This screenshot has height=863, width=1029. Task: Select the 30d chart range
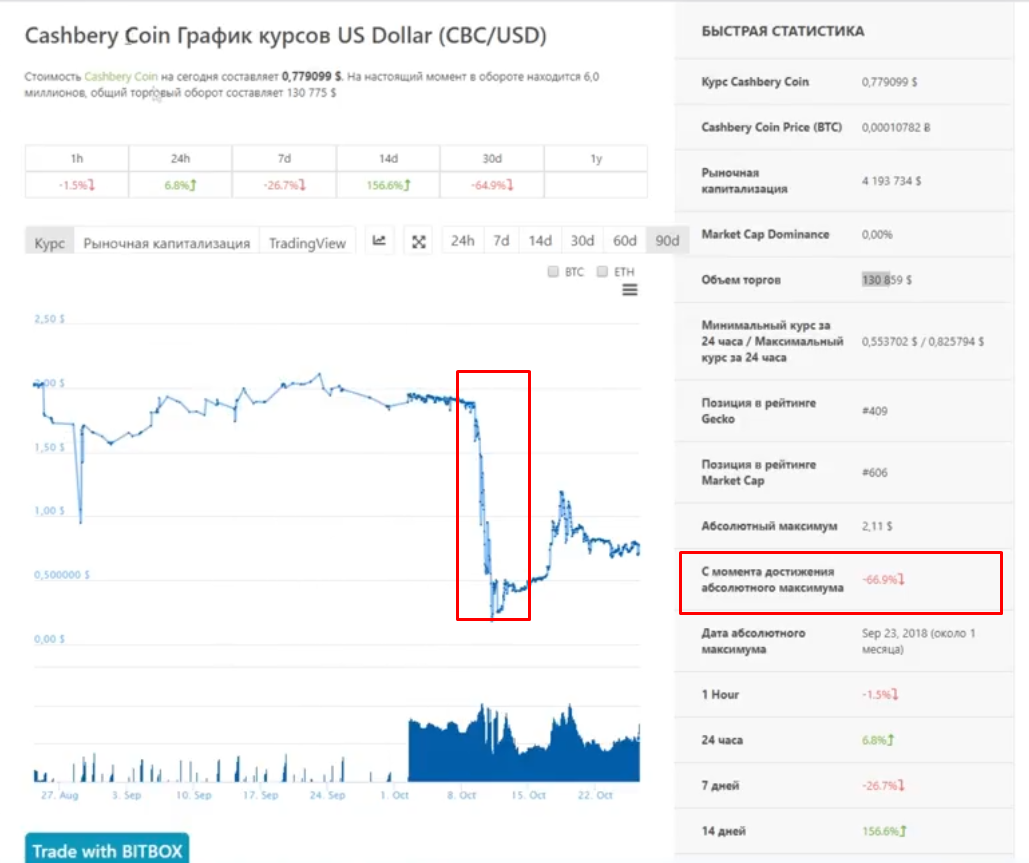click(x=582, y=241)
